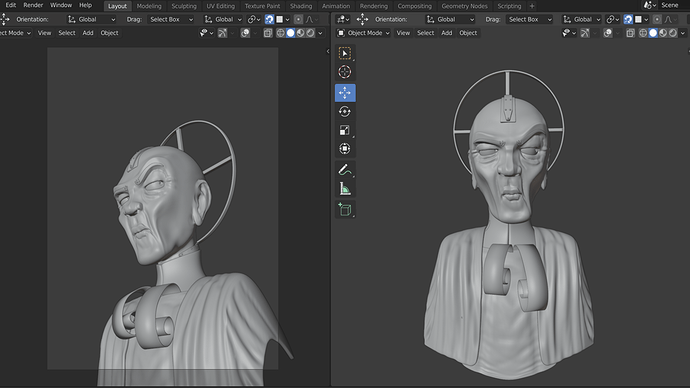Image resolution: width=690 pixels, height=388 pixels.
Task: Select the Annotate pencil tool
Action: [345, 170]
